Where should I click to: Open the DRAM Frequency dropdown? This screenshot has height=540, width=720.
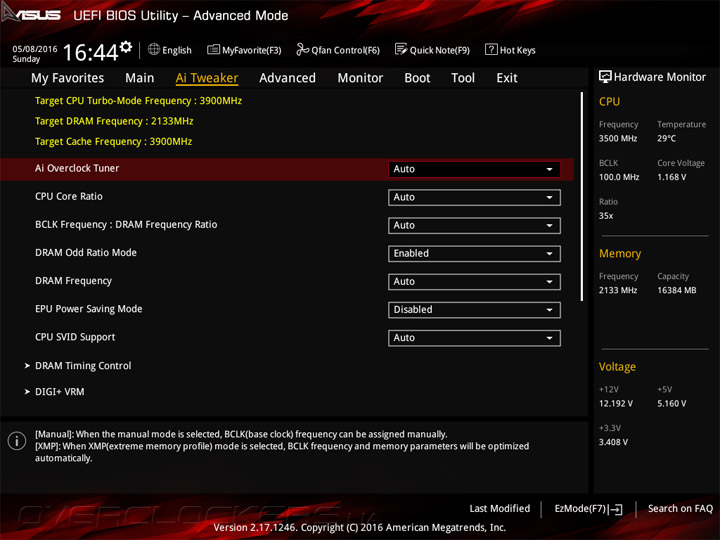click(474, 281)
